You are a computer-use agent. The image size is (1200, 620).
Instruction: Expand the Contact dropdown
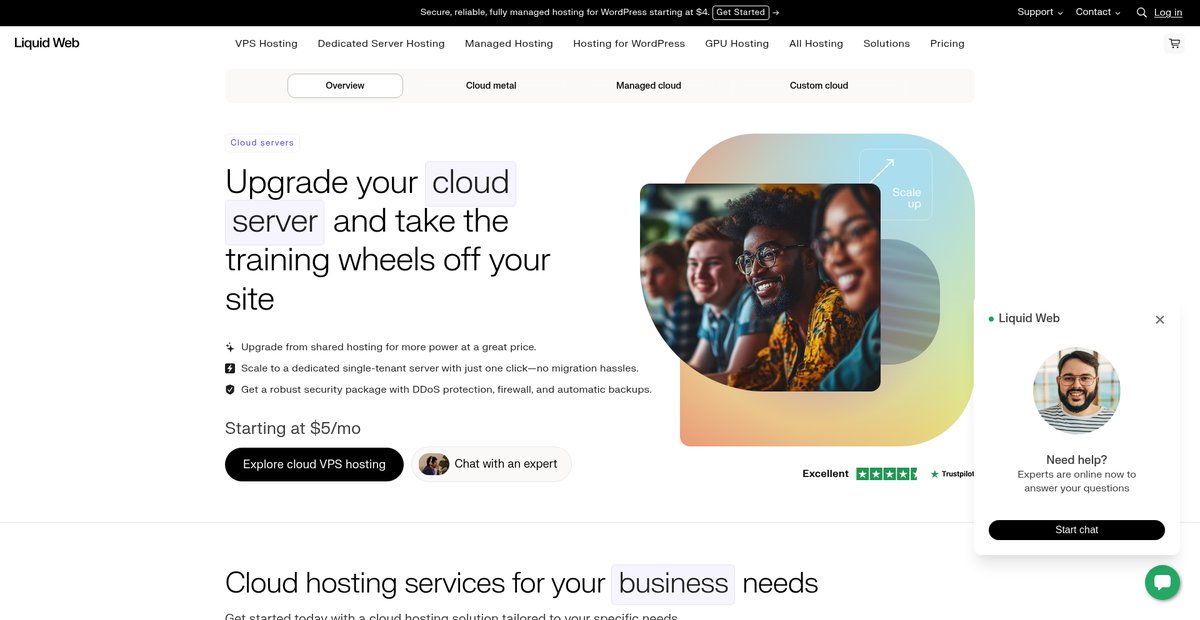click(x=1098, y=12)
